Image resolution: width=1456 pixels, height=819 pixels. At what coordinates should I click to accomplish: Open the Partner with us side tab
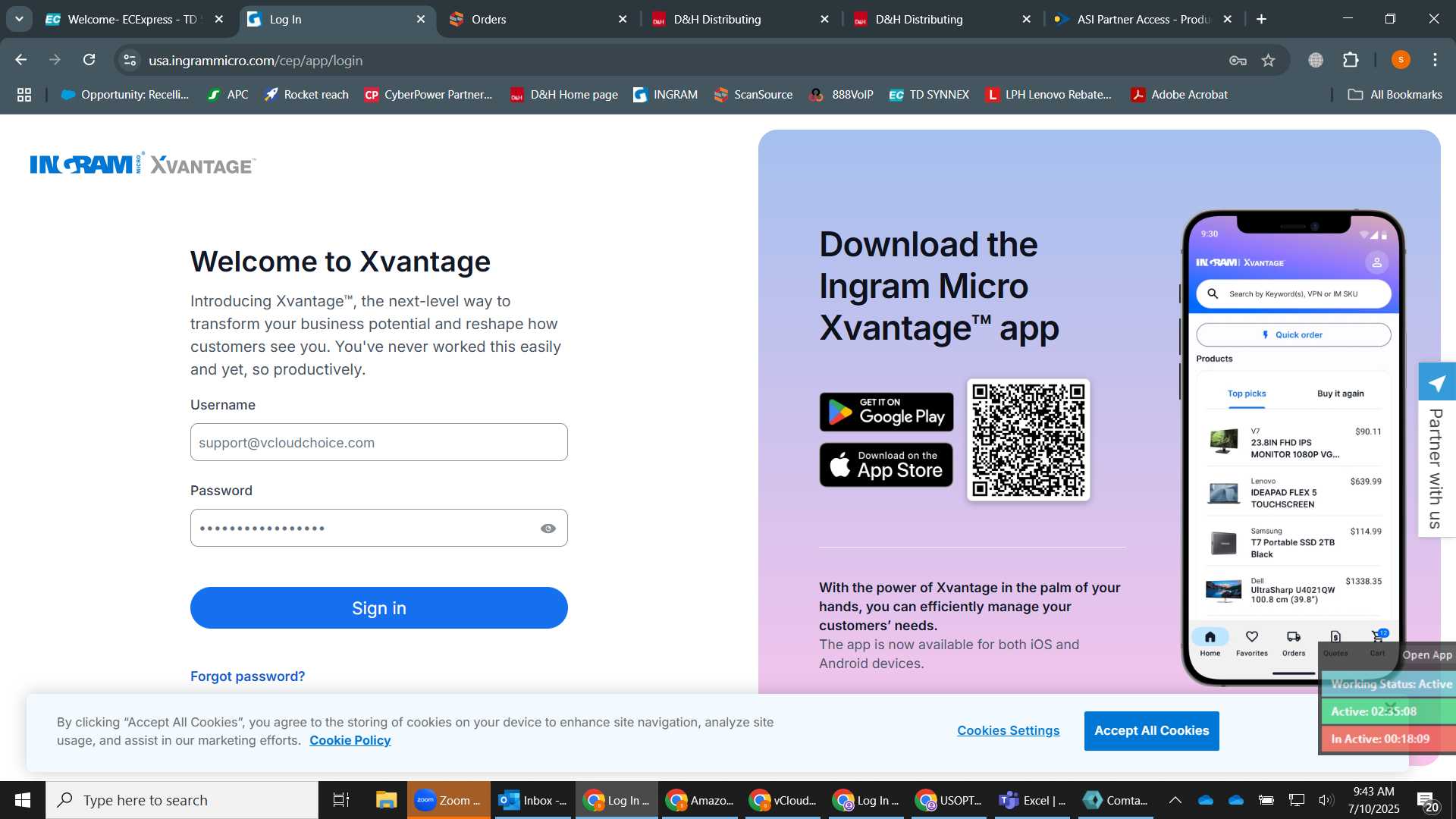tap(1436, 450)
